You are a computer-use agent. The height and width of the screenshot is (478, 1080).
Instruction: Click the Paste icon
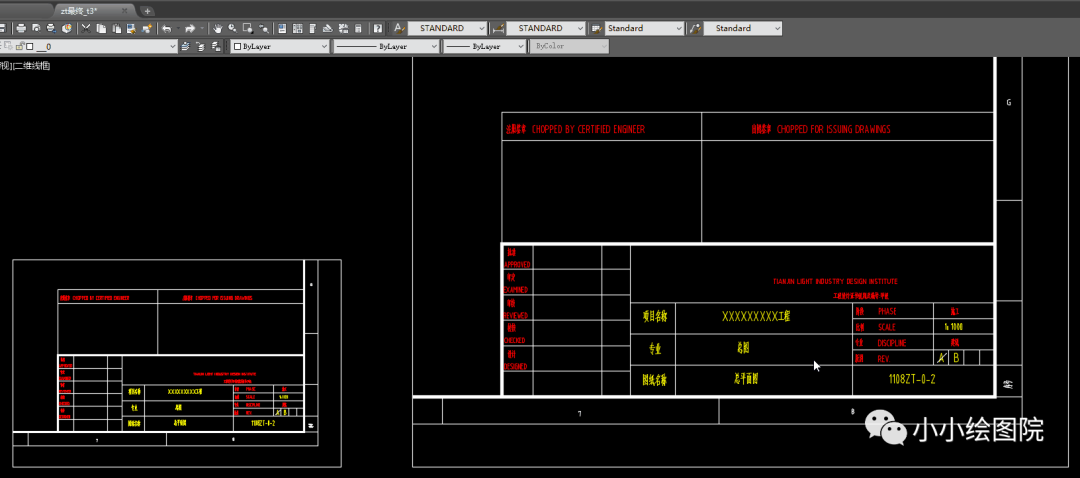[x=116, y=28]
